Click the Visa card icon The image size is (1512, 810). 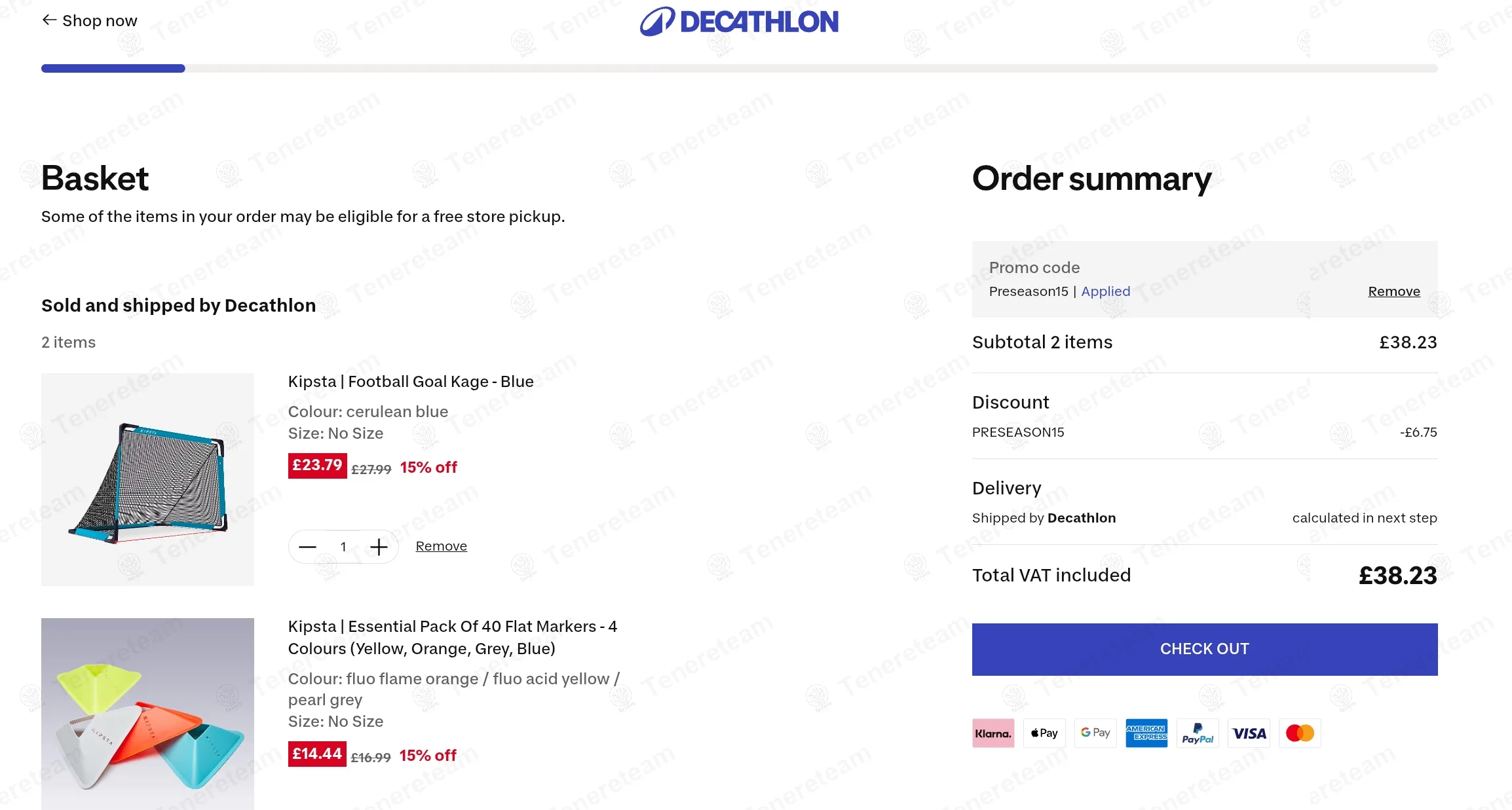pos(1249,733)
